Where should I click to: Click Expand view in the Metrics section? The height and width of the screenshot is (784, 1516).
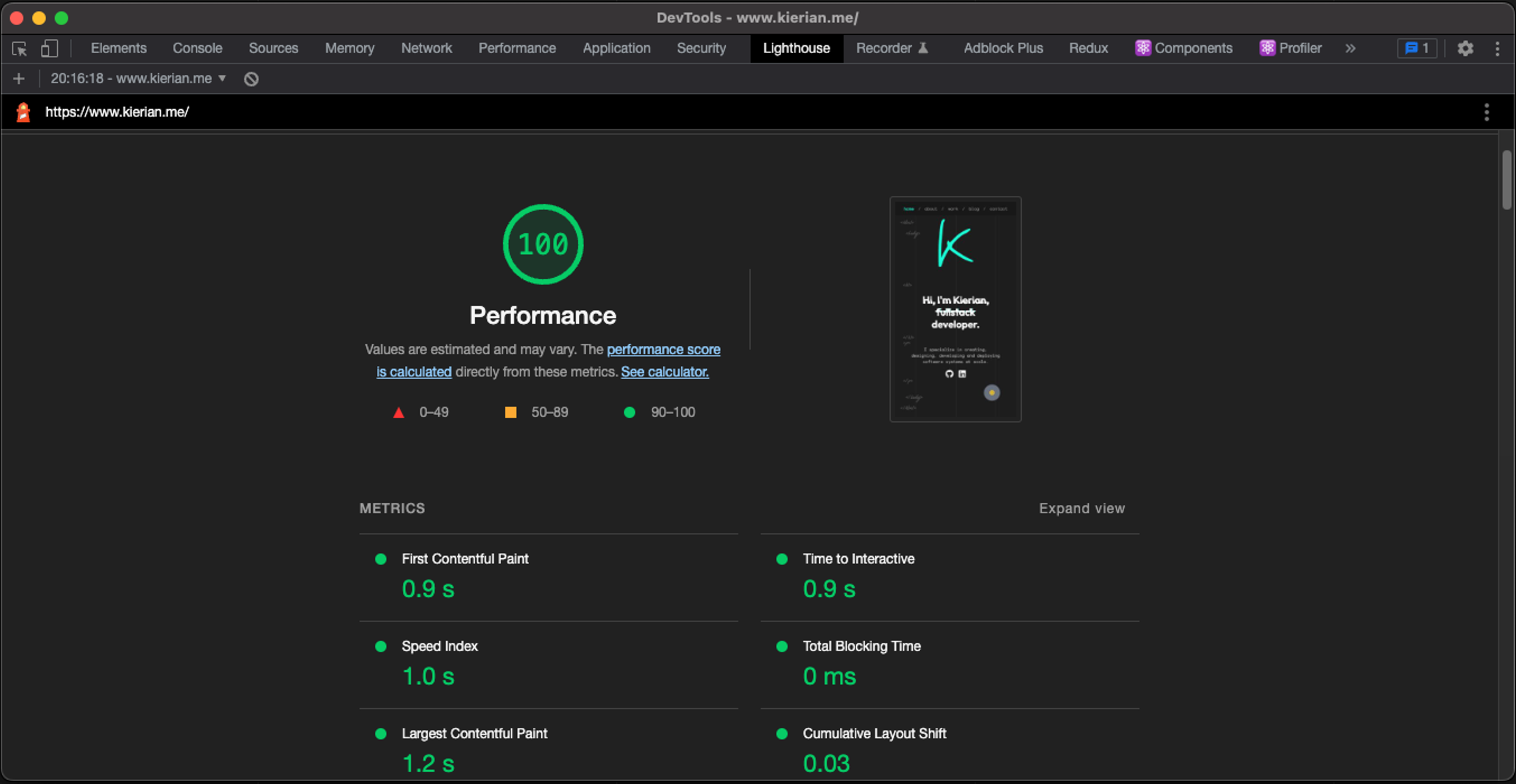point(1081,508)
